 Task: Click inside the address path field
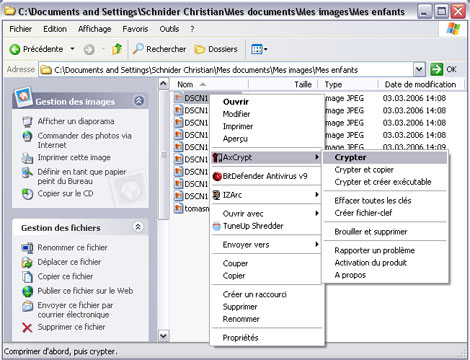point(227,70)
